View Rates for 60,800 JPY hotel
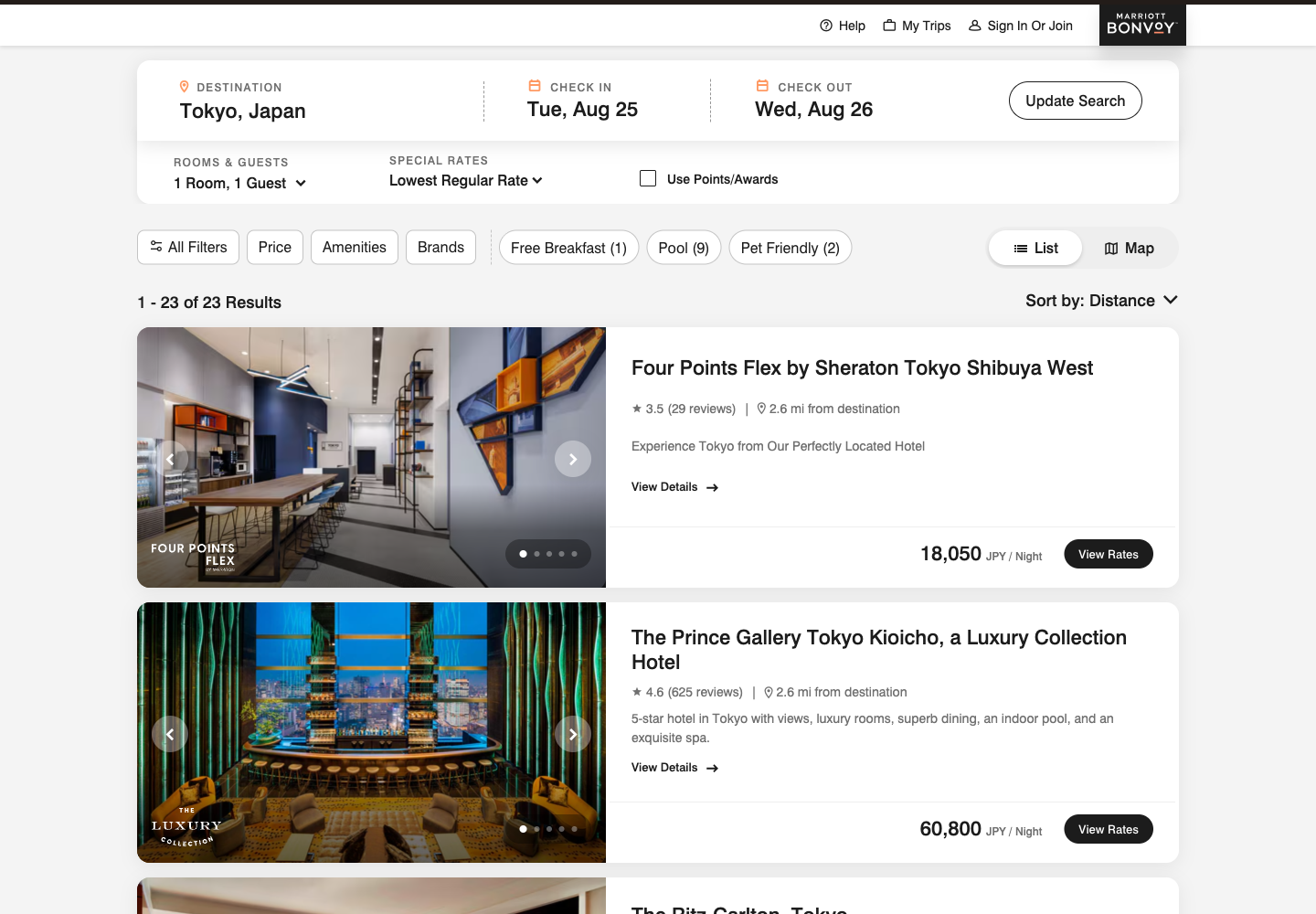The image size is (1316, 914). [x=1109, y=829]
